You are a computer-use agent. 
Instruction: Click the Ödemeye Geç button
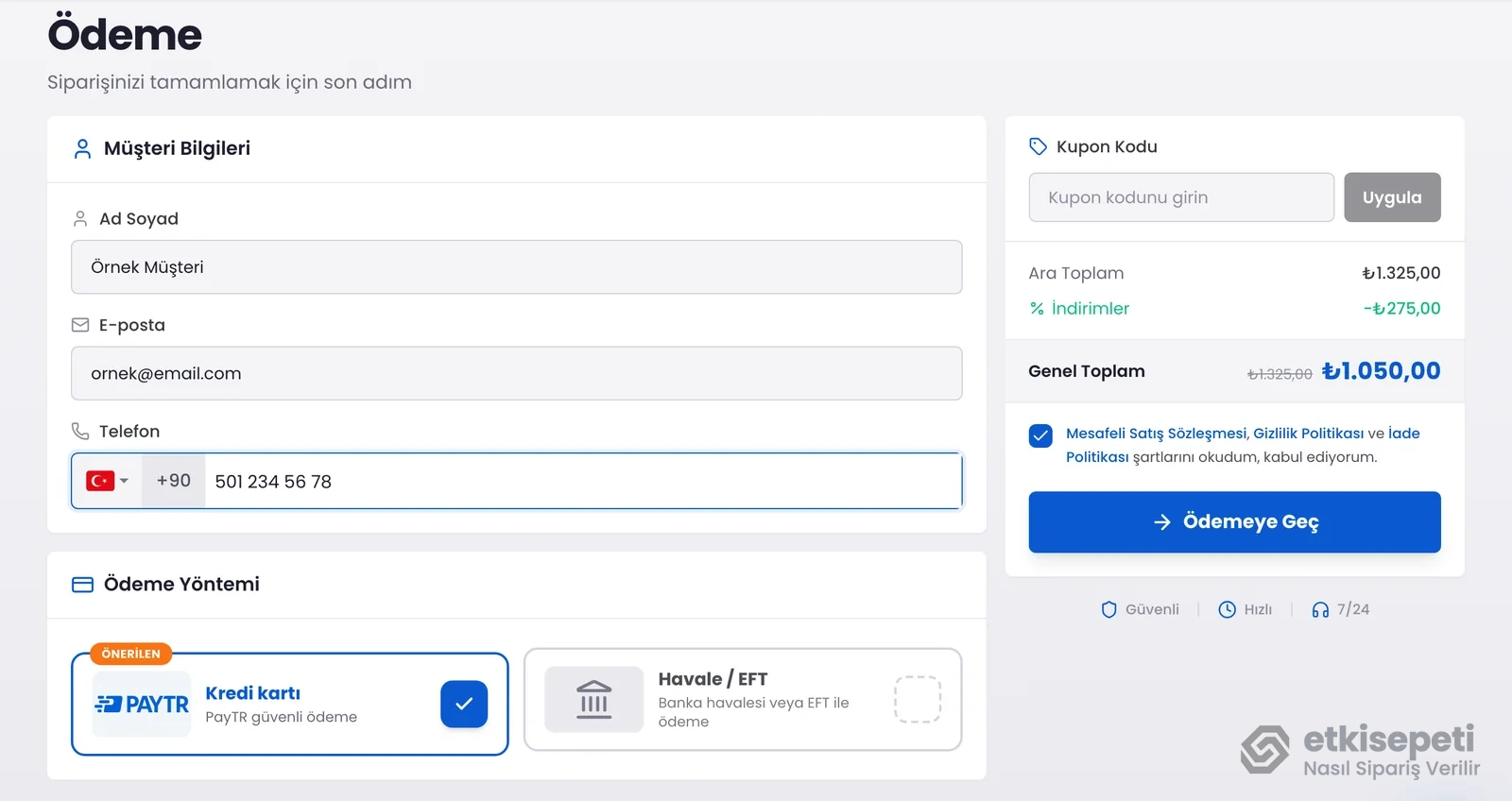1234,522
